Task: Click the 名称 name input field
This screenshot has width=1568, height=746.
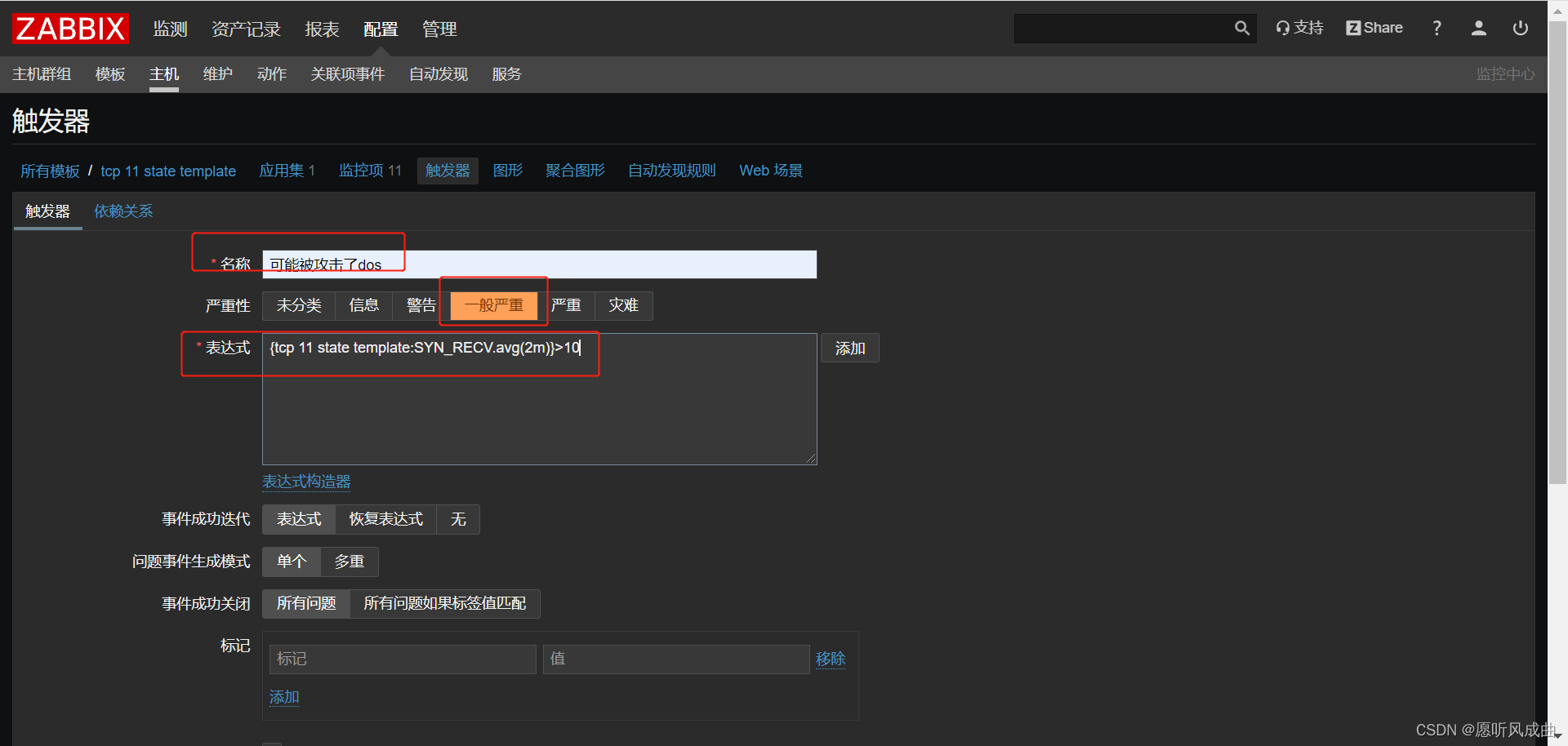Action: click(x=539, y=264)
